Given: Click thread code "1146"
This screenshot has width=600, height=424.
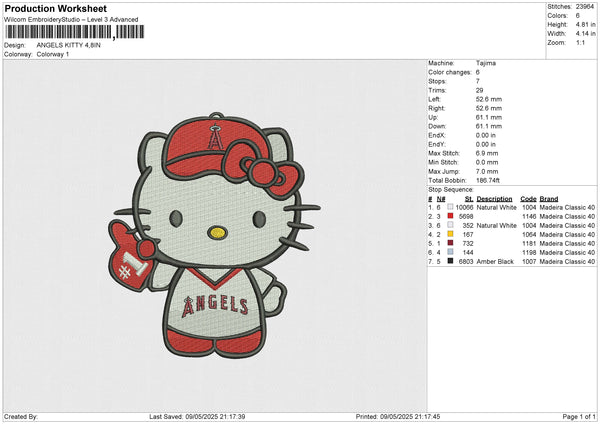Looking at the screenshot, I should tap(529, 217).
